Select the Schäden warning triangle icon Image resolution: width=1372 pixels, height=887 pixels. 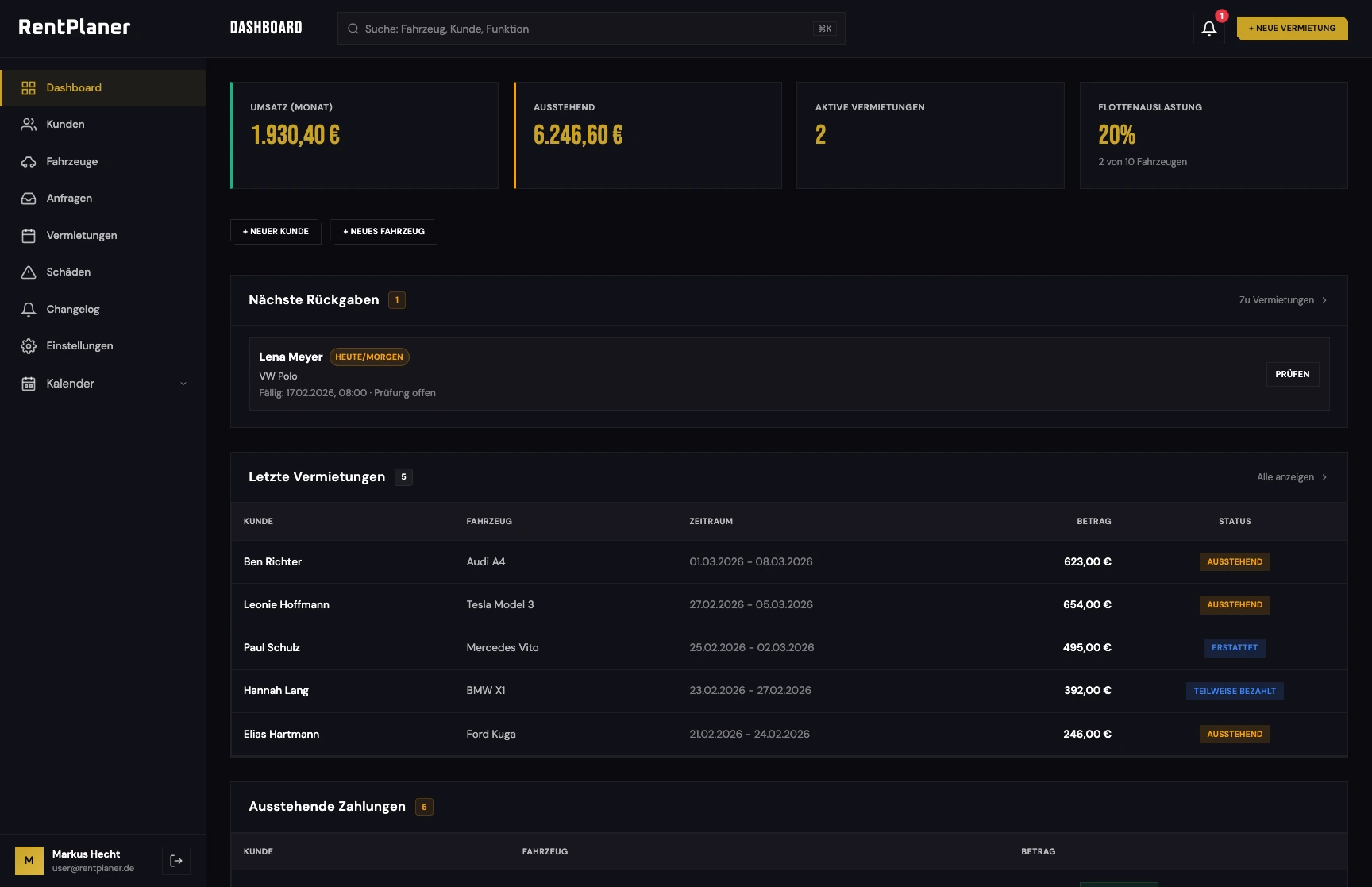click(29, 272)
